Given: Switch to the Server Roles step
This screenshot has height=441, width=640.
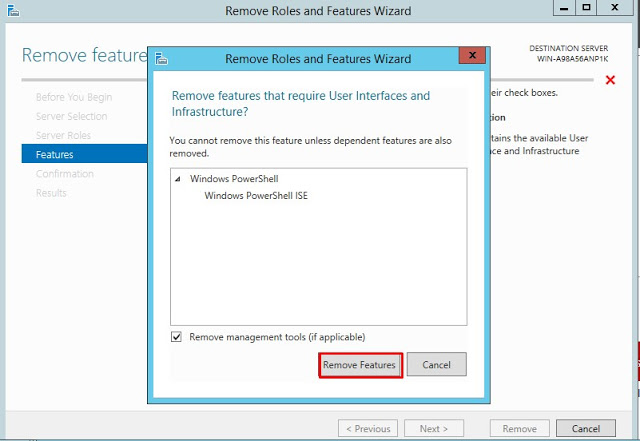Looking at the screenshot, I should [63, 135].
